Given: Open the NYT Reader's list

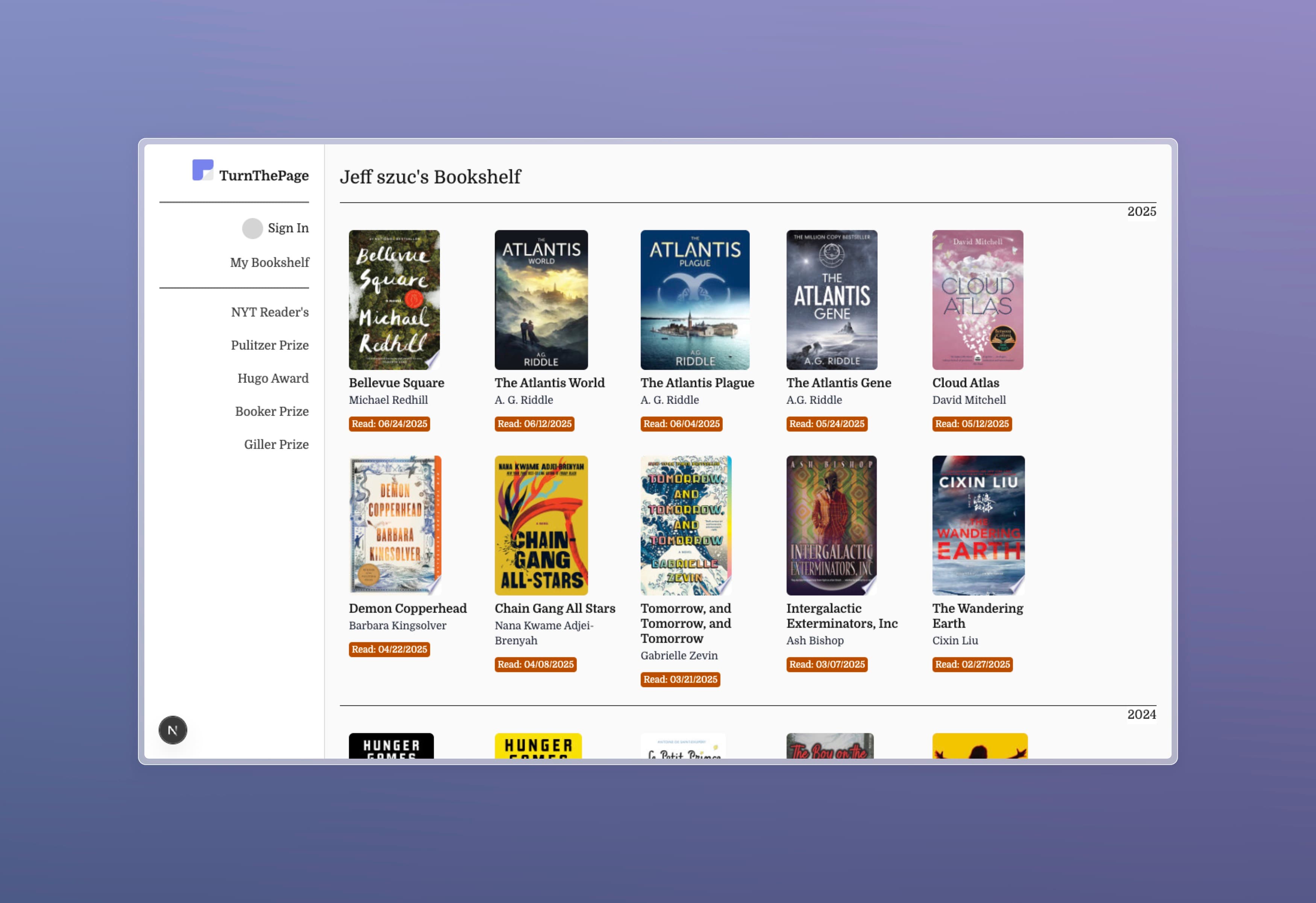Looking at the screenshot, I should click(x=270, y=312).
